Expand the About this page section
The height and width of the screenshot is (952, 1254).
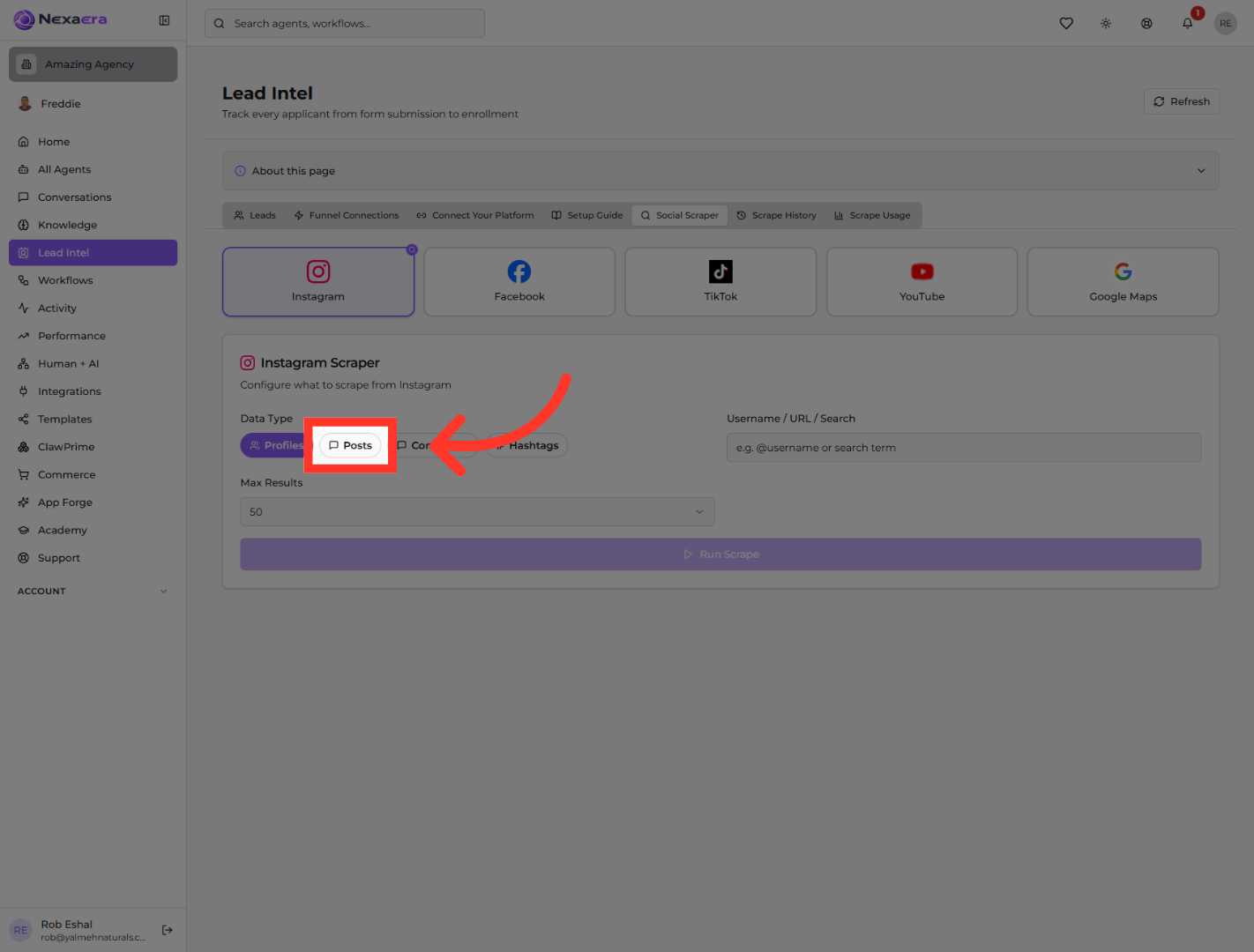pyautogui.click(x=720, y=171)
